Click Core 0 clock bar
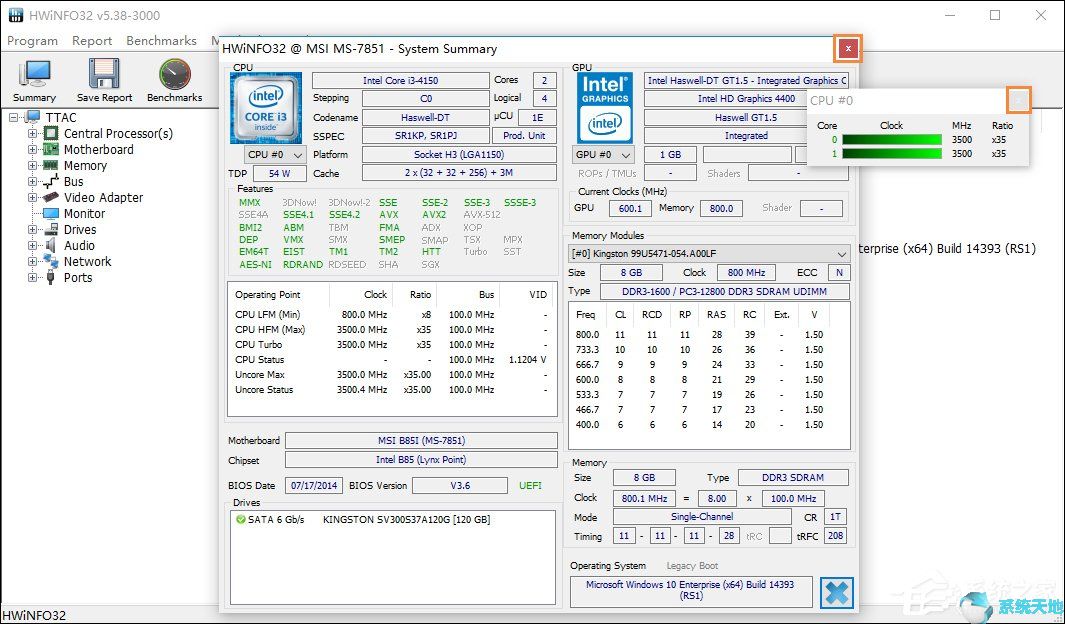Image resolution: width=1065 pixels, height=624 pixels. 892,140
